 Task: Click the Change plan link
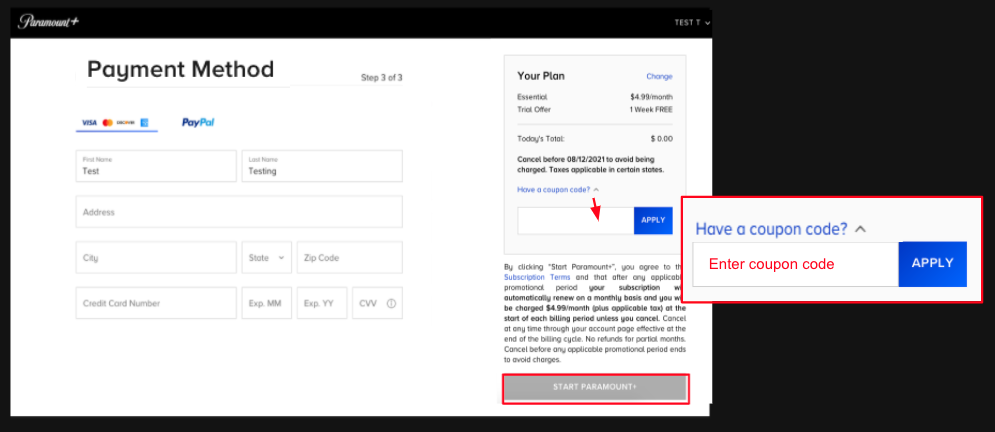click(659, 76)
